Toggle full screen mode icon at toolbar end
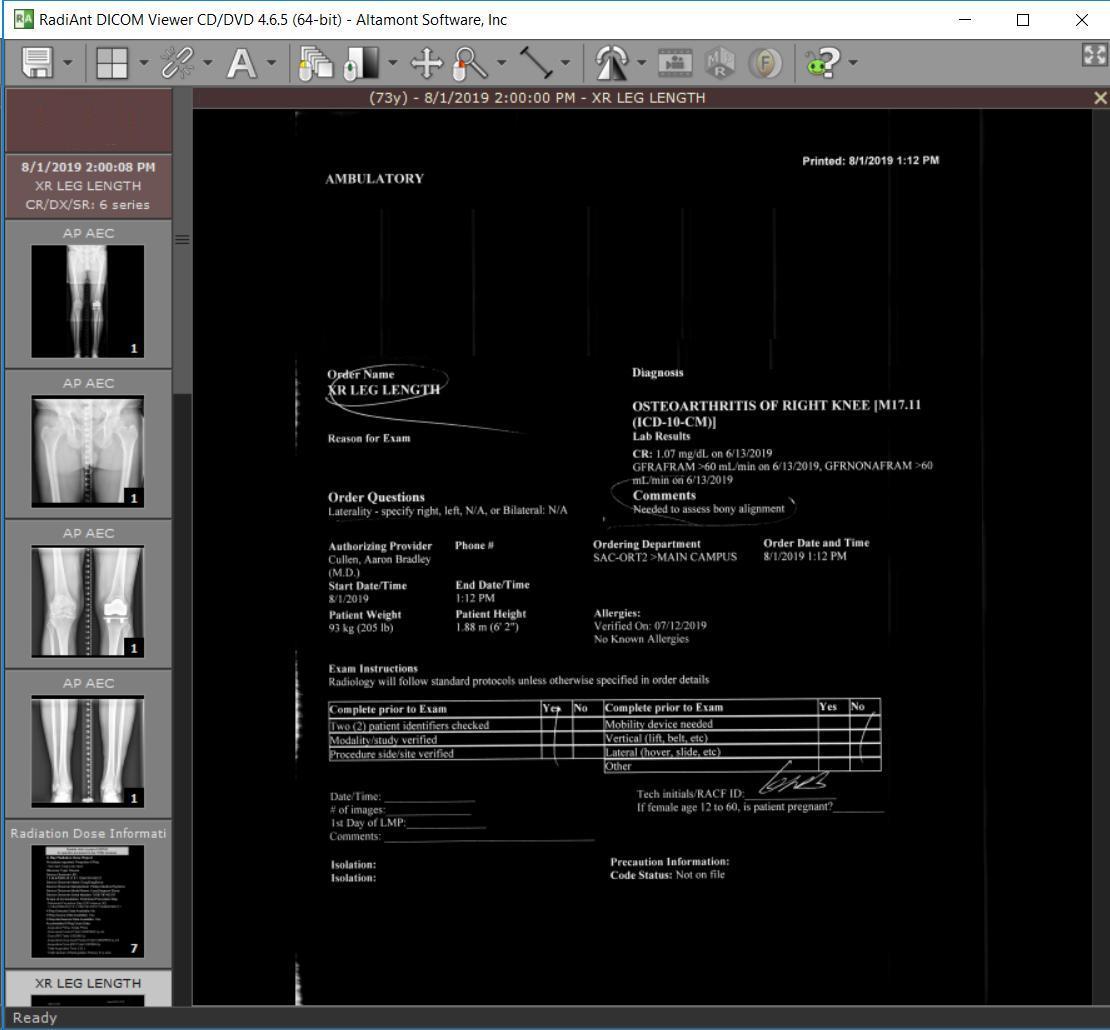The width and height of the screenshot is (1110, 1030). (x=1094, y=55)
